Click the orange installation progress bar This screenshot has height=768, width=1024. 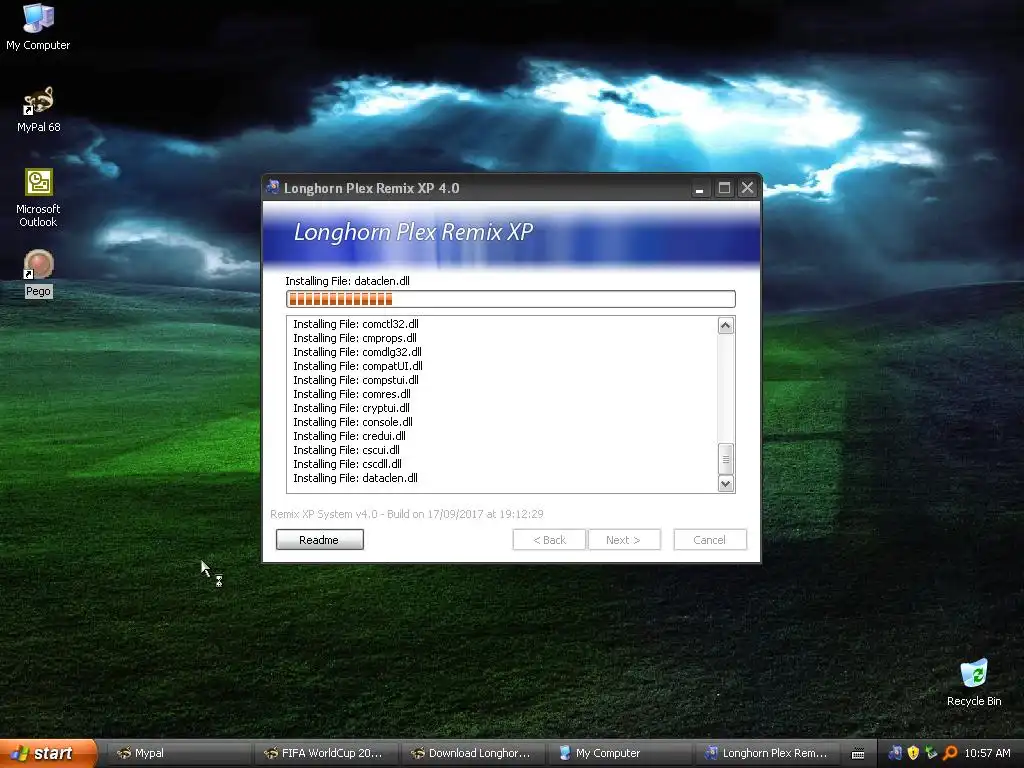tap(511, 299)
